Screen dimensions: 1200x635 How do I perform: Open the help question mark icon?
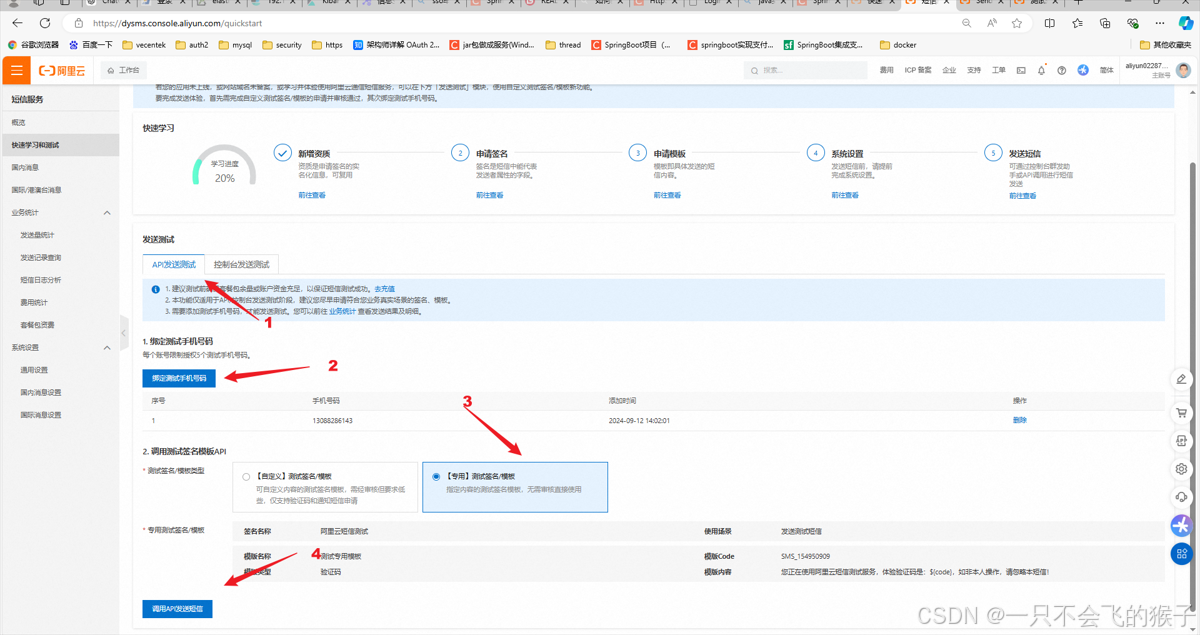[x=1062, y=70]
